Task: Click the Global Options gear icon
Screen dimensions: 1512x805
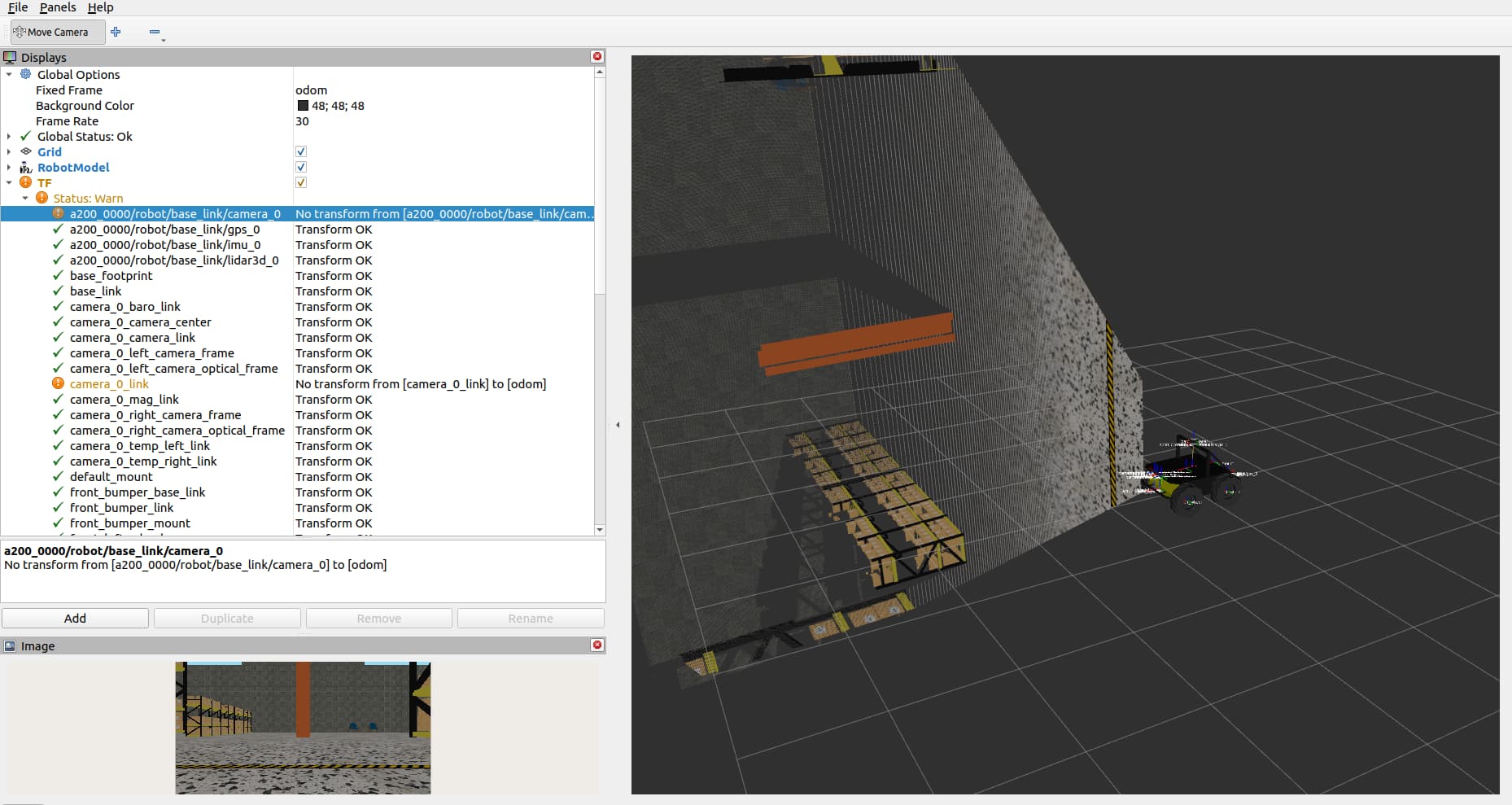Action: pyautogui.click(x=26, y=74)
